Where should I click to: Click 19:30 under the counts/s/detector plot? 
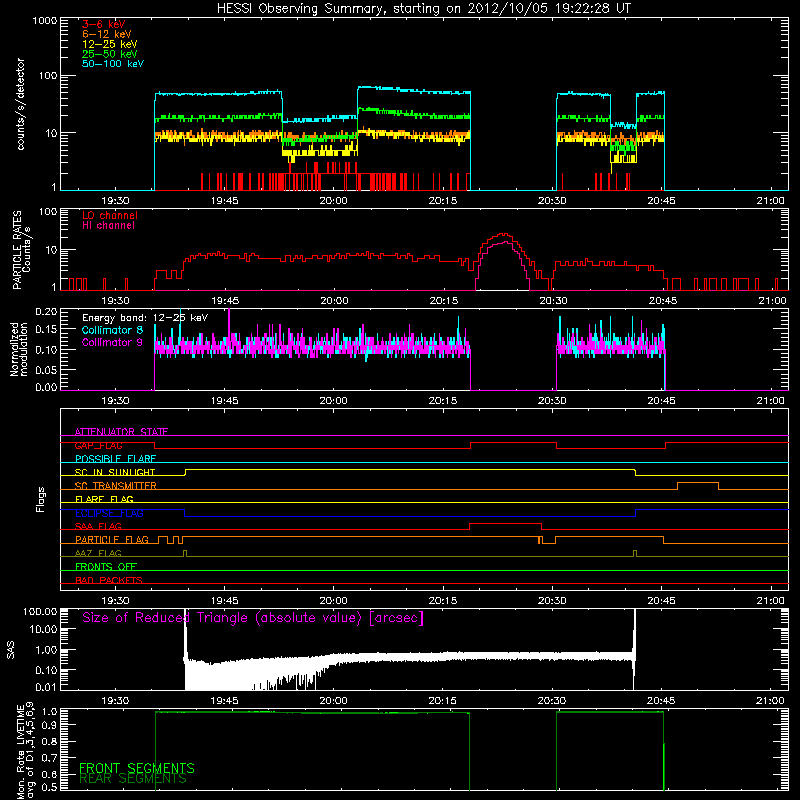click(115, 201)
